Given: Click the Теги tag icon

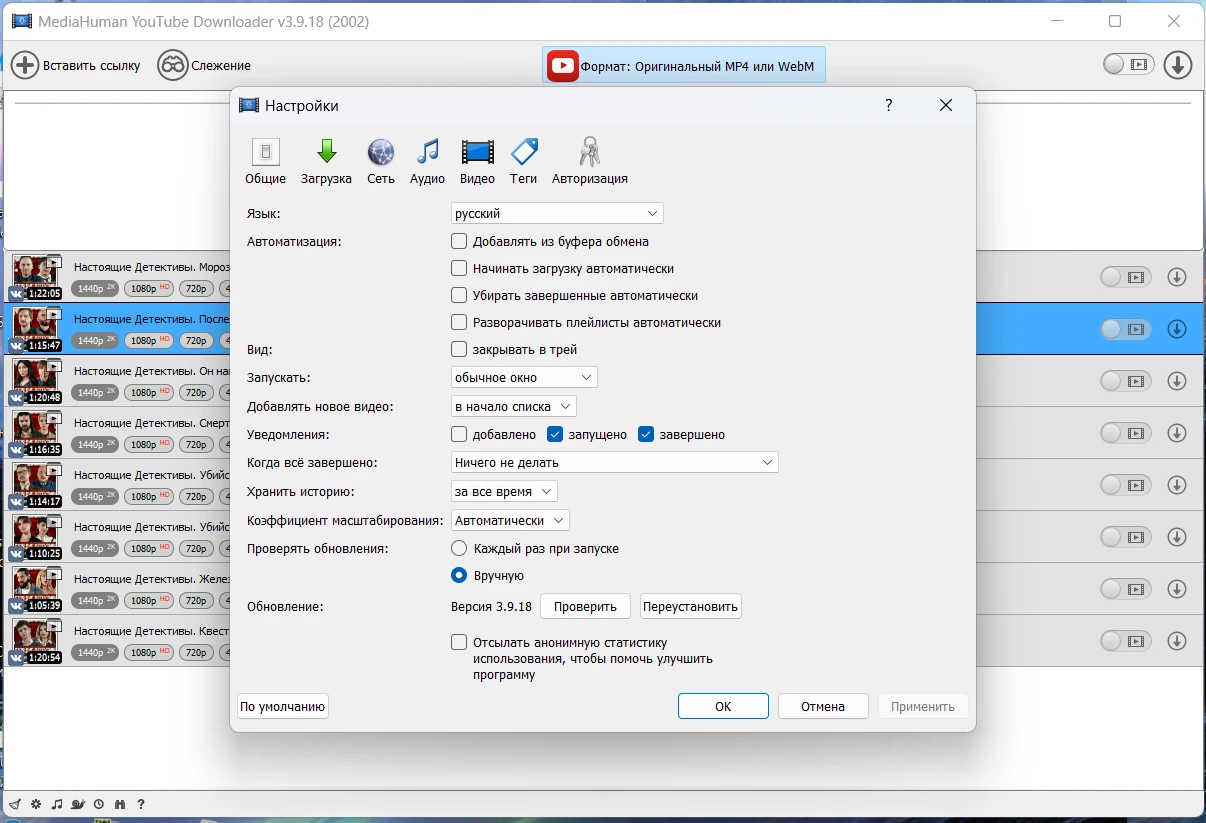Looking at the screenshot, I should [524, 162].
